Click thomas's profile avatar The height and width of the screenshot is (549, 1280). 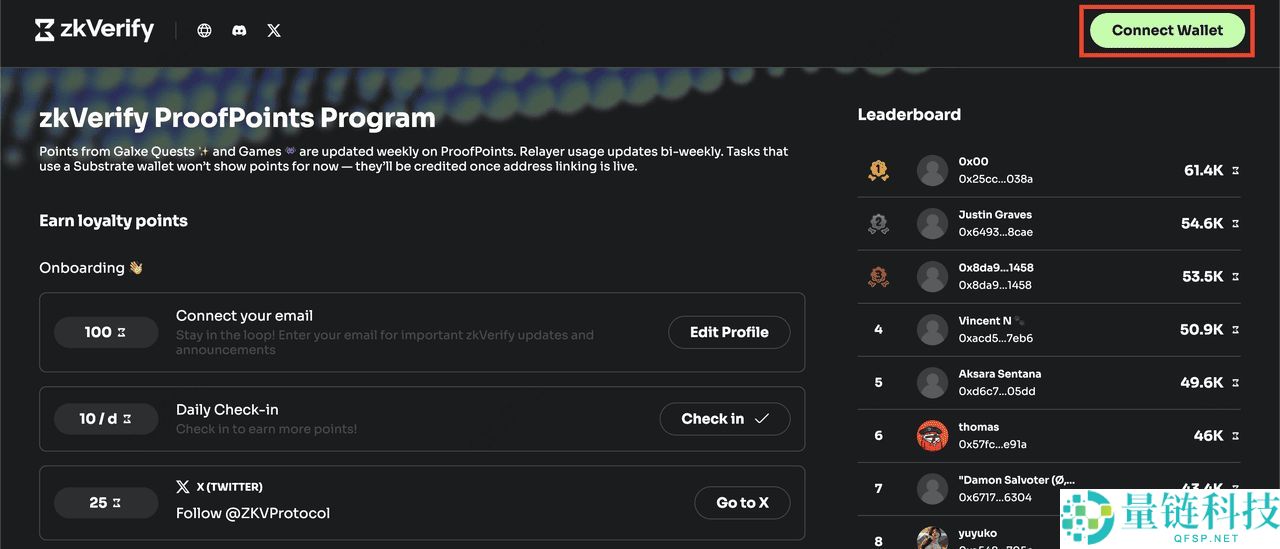[x=932, y=436]
